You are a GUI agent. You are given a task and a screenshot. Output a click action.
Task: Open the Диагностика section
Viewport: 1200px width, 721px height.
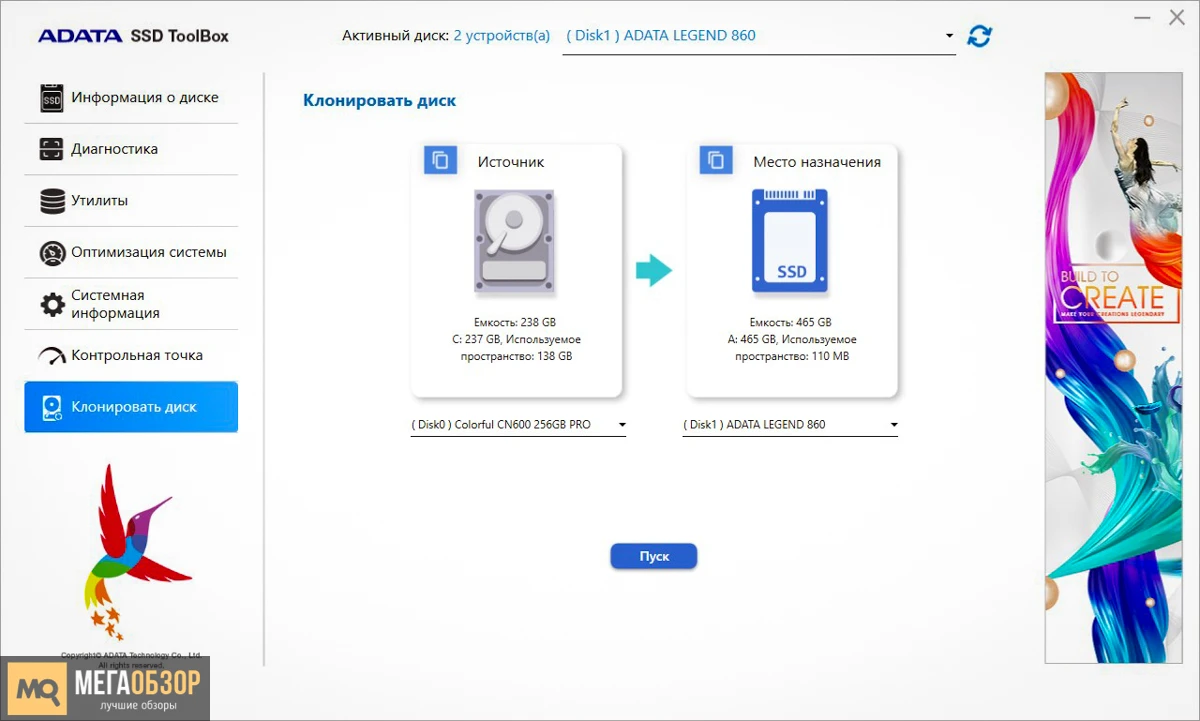point(131,150)
